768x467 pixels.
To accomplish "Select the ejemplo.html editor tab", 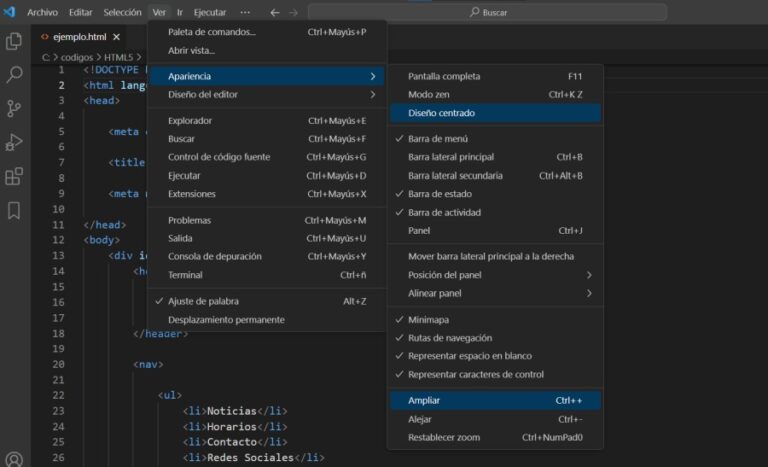I will pyautogui.click(x=80, y=37).
